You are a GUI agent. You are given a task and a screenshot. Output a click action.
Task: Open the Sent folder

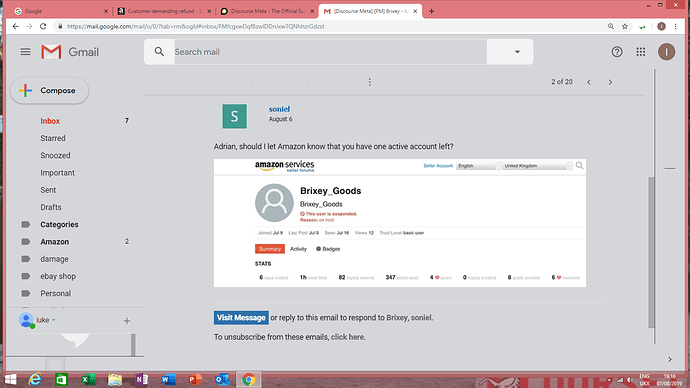(x=48, y=190)
